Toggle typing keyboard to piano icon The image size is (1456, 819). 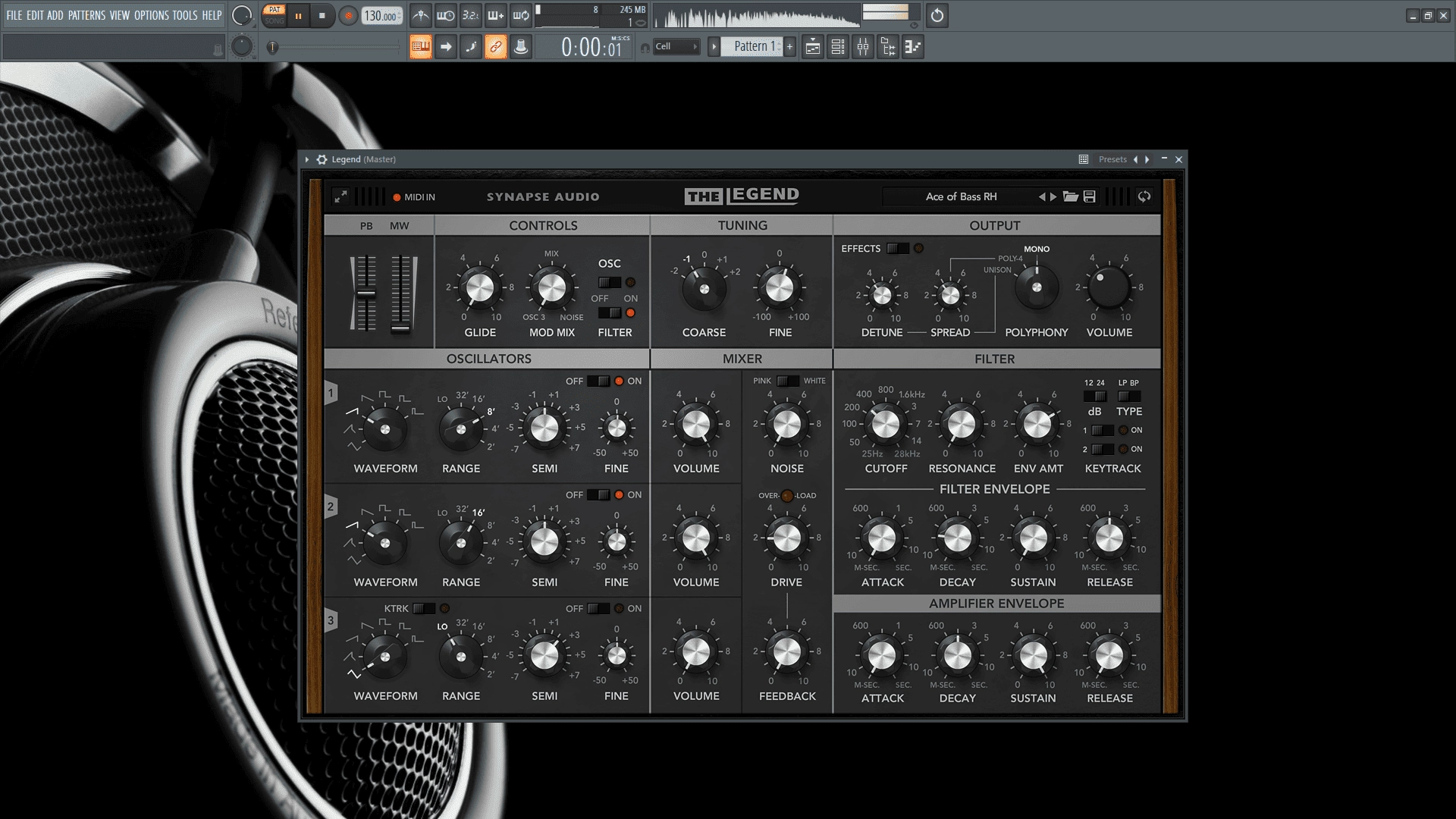(x=420, y=47)
